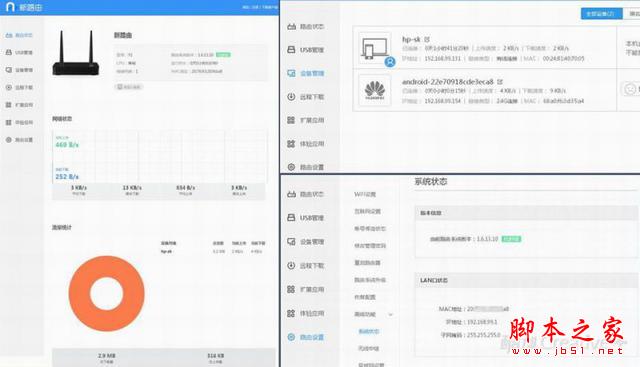Click the black router picture
Screen dimensions: 640x367
coord(76,53)
